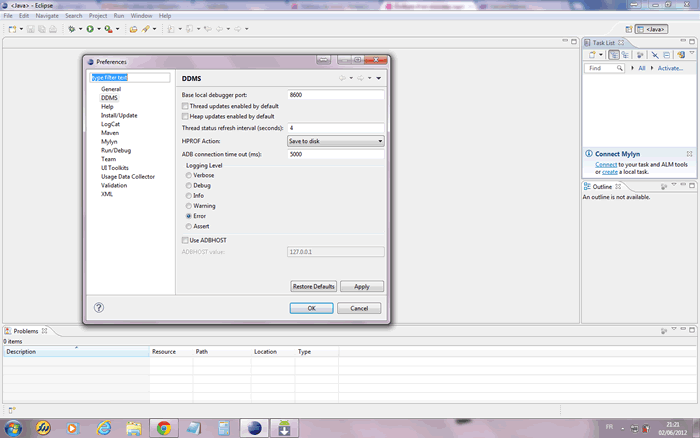Select the Outline tab
This screenshot has width=700, height=438.
602,187
